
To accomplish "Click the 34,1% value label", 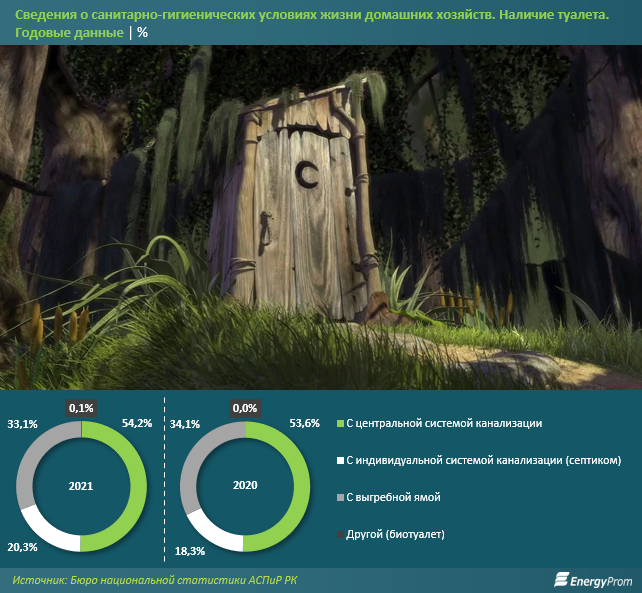I will 186,424.
